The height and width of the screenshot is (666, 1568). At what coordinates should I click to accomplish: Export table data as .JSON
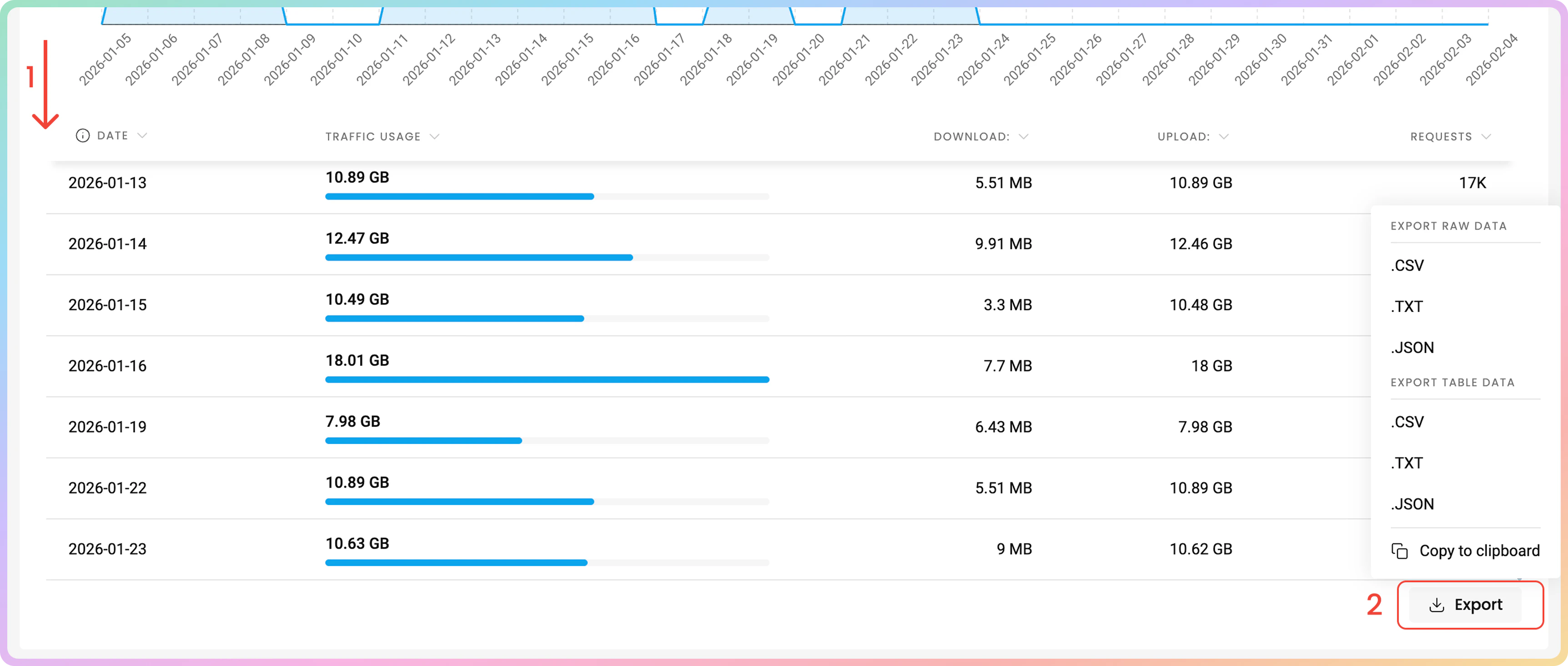(1412, 504)
